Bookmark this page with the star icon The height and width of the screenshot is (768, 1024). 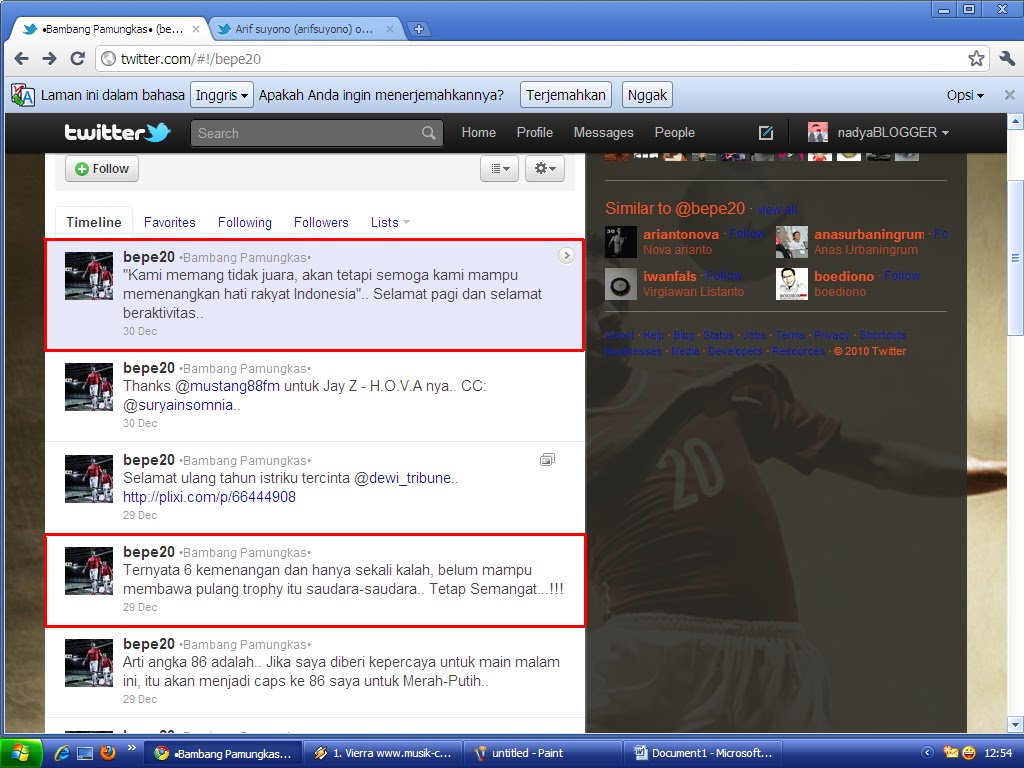pos(976,59)
